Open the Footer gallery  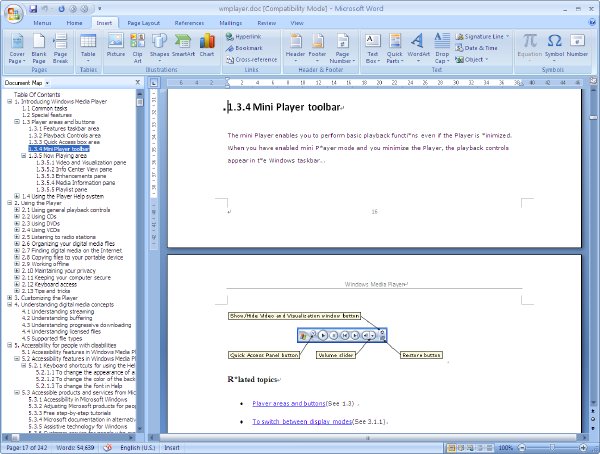(x=317, y=49)
